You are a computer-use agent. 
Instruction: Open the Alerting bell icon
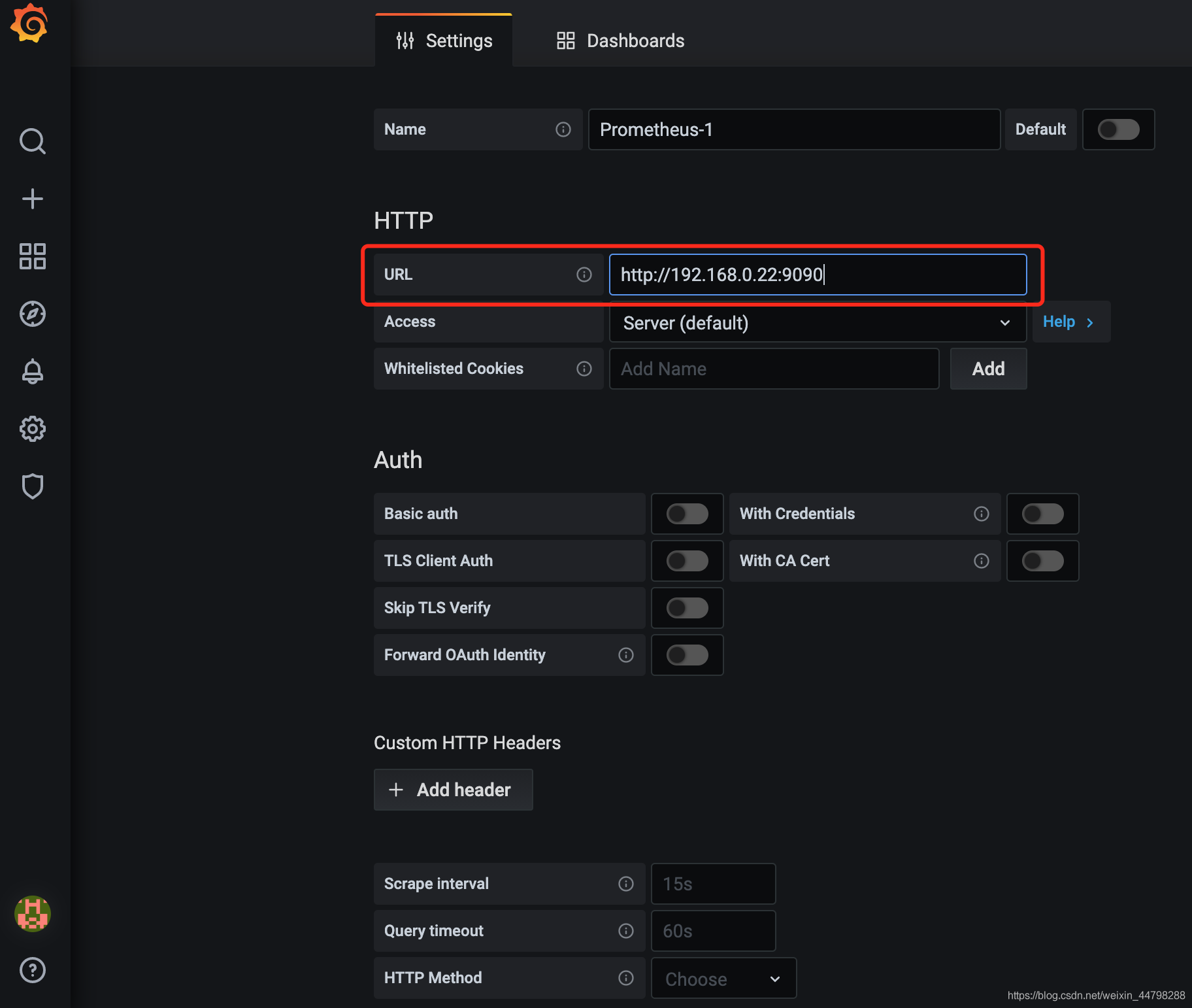pos(32,371)
